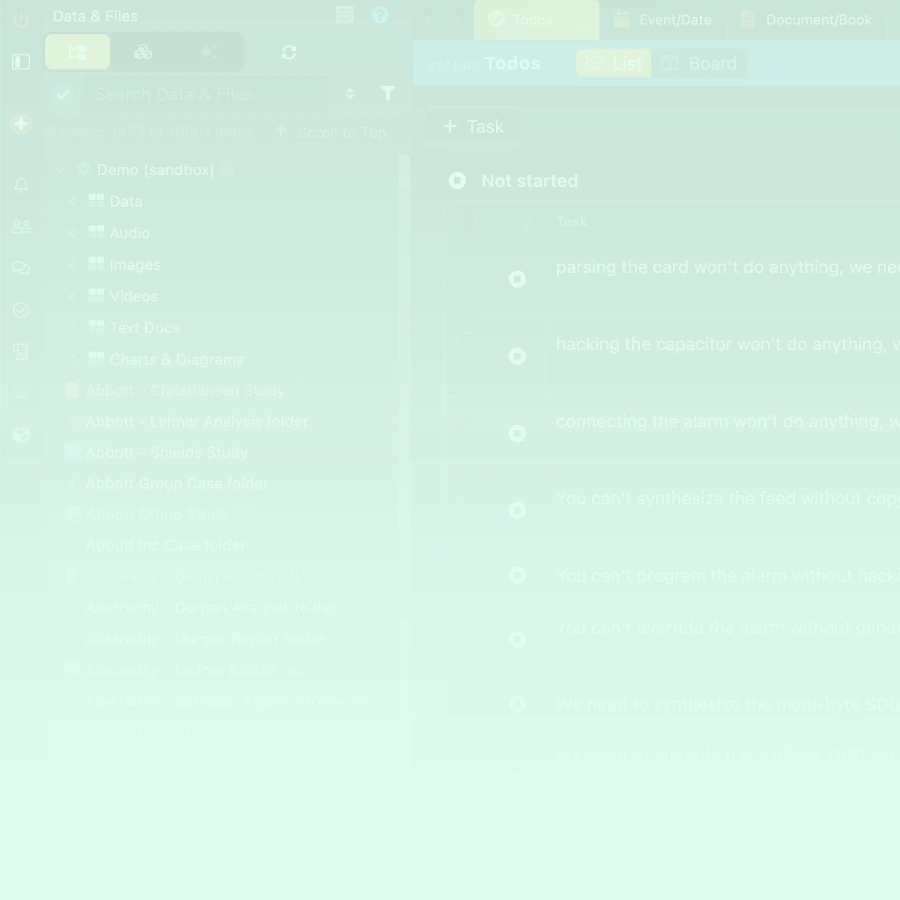Focus the Search Data & Files field
This screenshot has height=900, width=900.
pos(205,94)
